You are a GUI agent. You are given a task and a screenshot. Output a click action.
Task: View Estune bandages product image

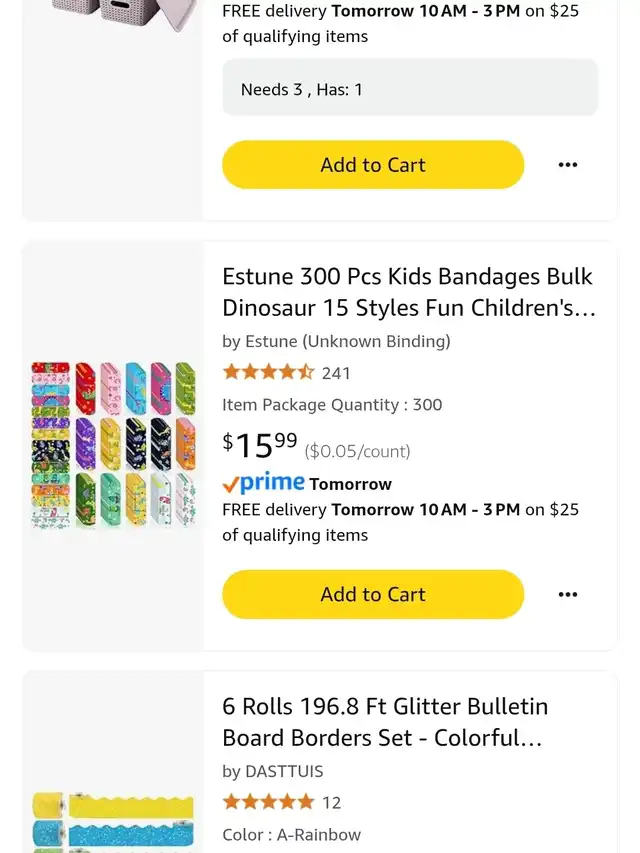(x=113, y=445)
